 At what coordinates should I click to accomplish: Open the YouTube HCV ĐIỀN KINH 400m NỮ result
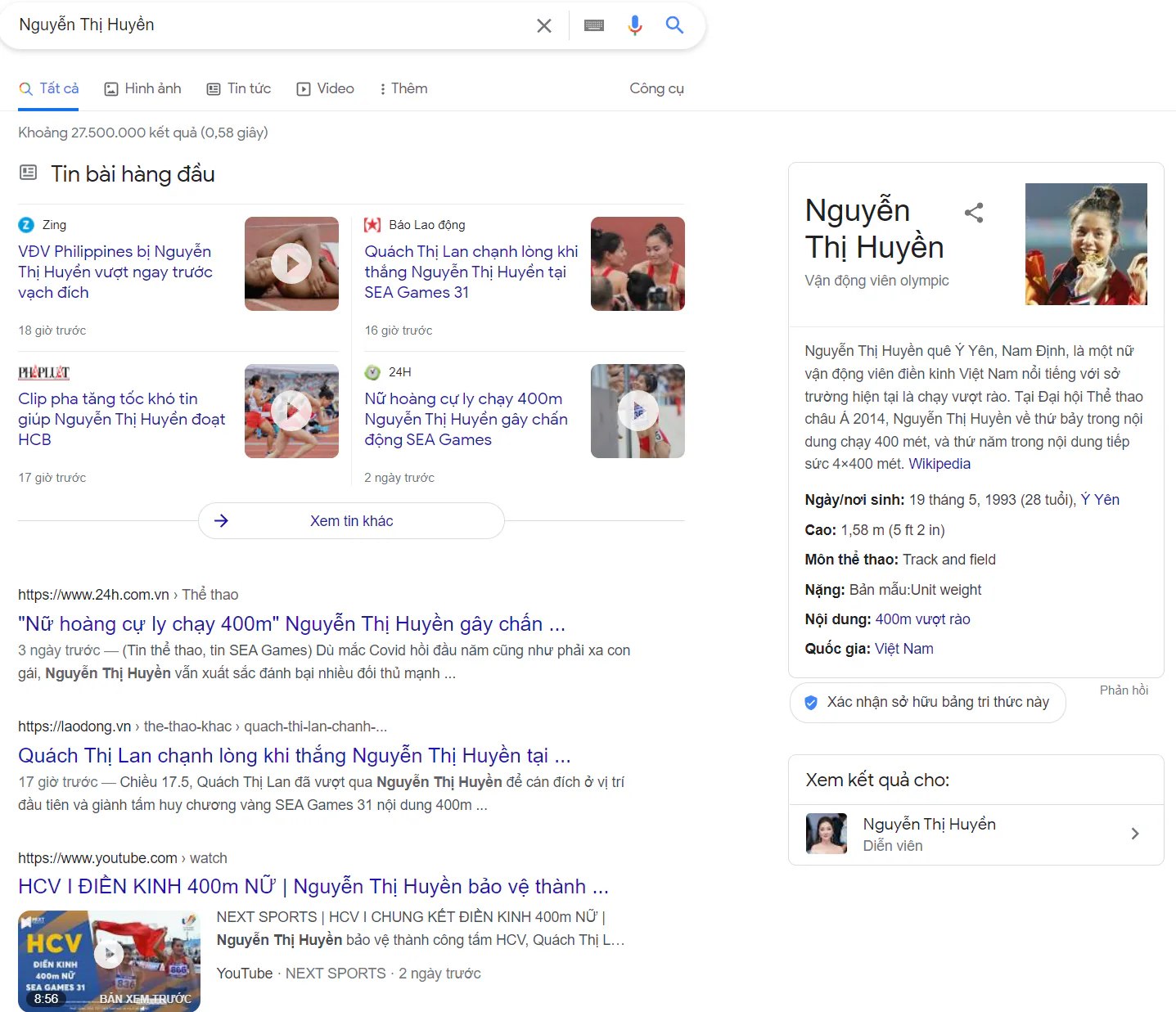click(x=313, y=887)
